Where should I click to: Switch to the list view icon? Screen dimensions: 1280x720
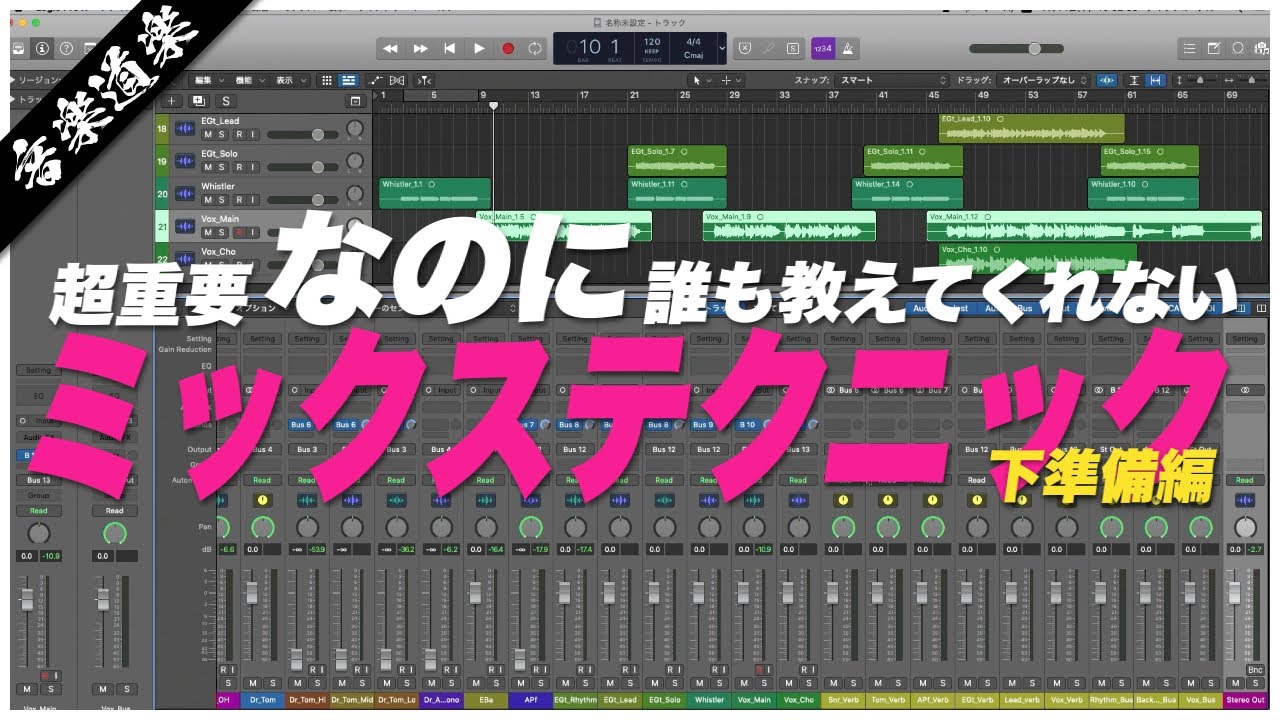click(348, 80)
